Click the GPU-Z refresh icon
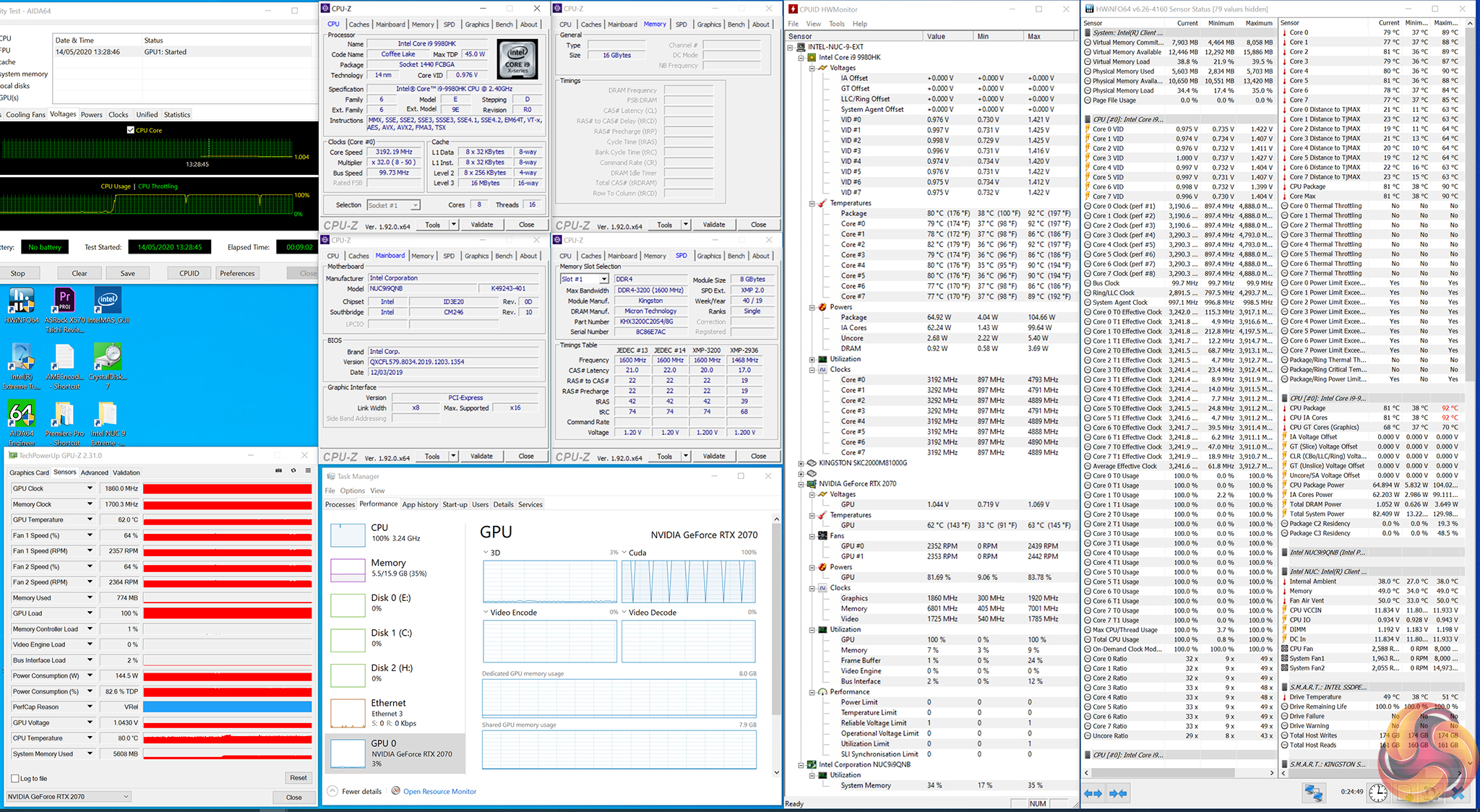Viewport: 1480px width, 812px height. pyautogui.click(x=293, y=470)
